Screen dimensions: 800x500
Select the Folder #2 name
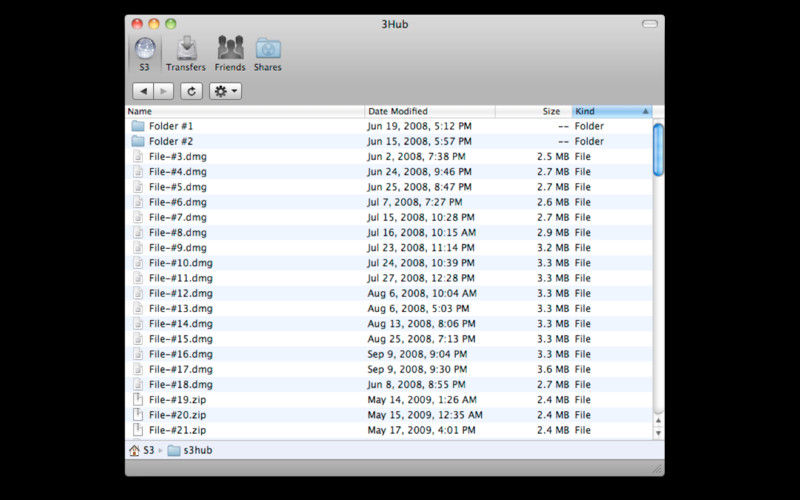[171, 141]
